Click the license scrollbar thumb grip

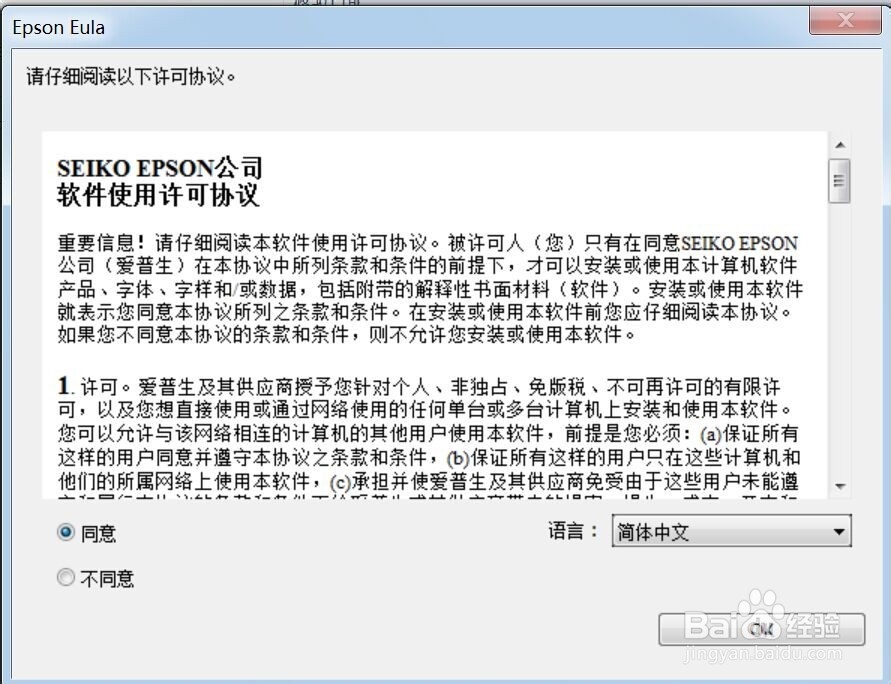tap(840, 181)
